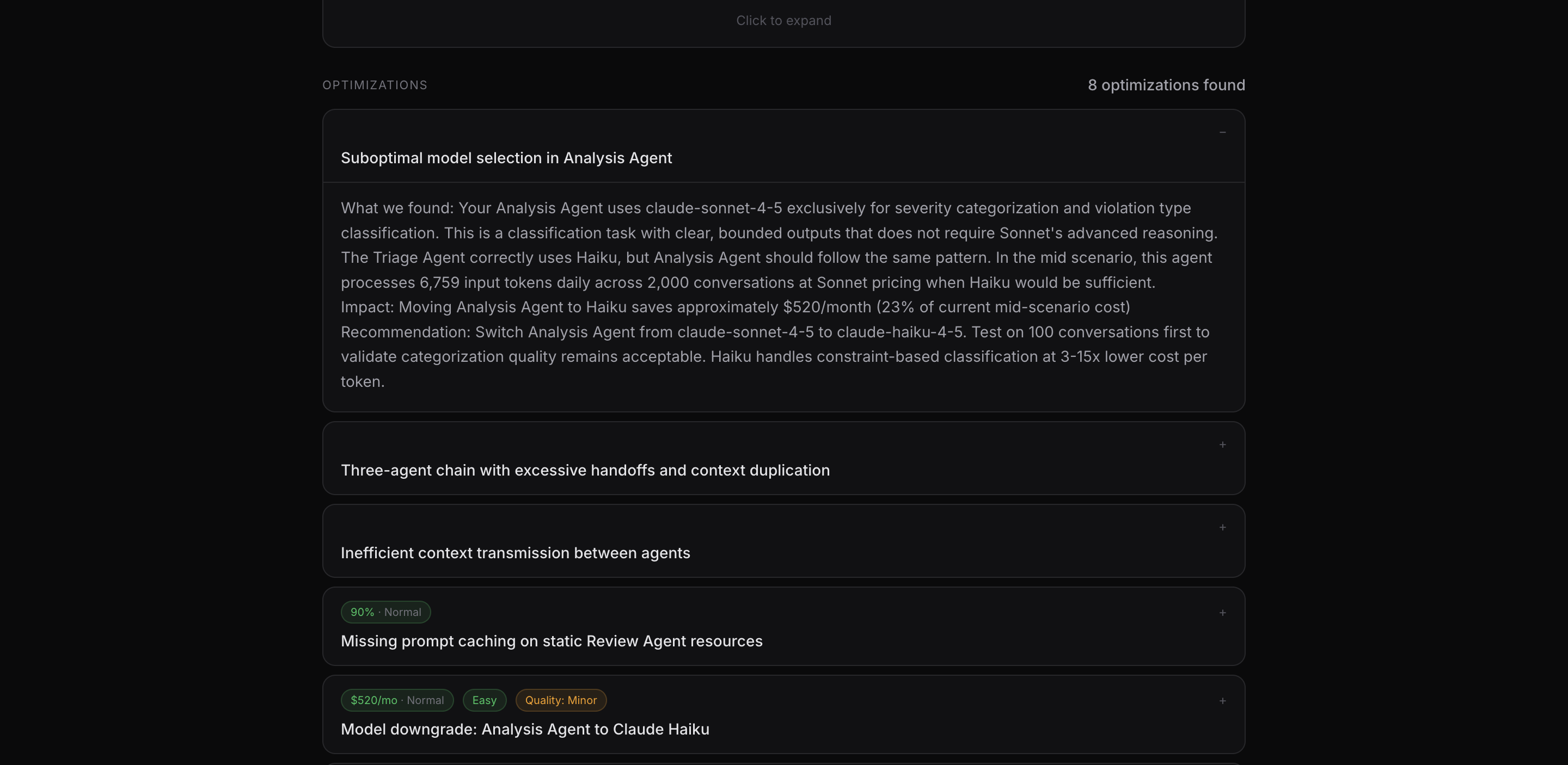Click the 8 optimizations found label
The image size is (1568, 765).
[1166, 85]
